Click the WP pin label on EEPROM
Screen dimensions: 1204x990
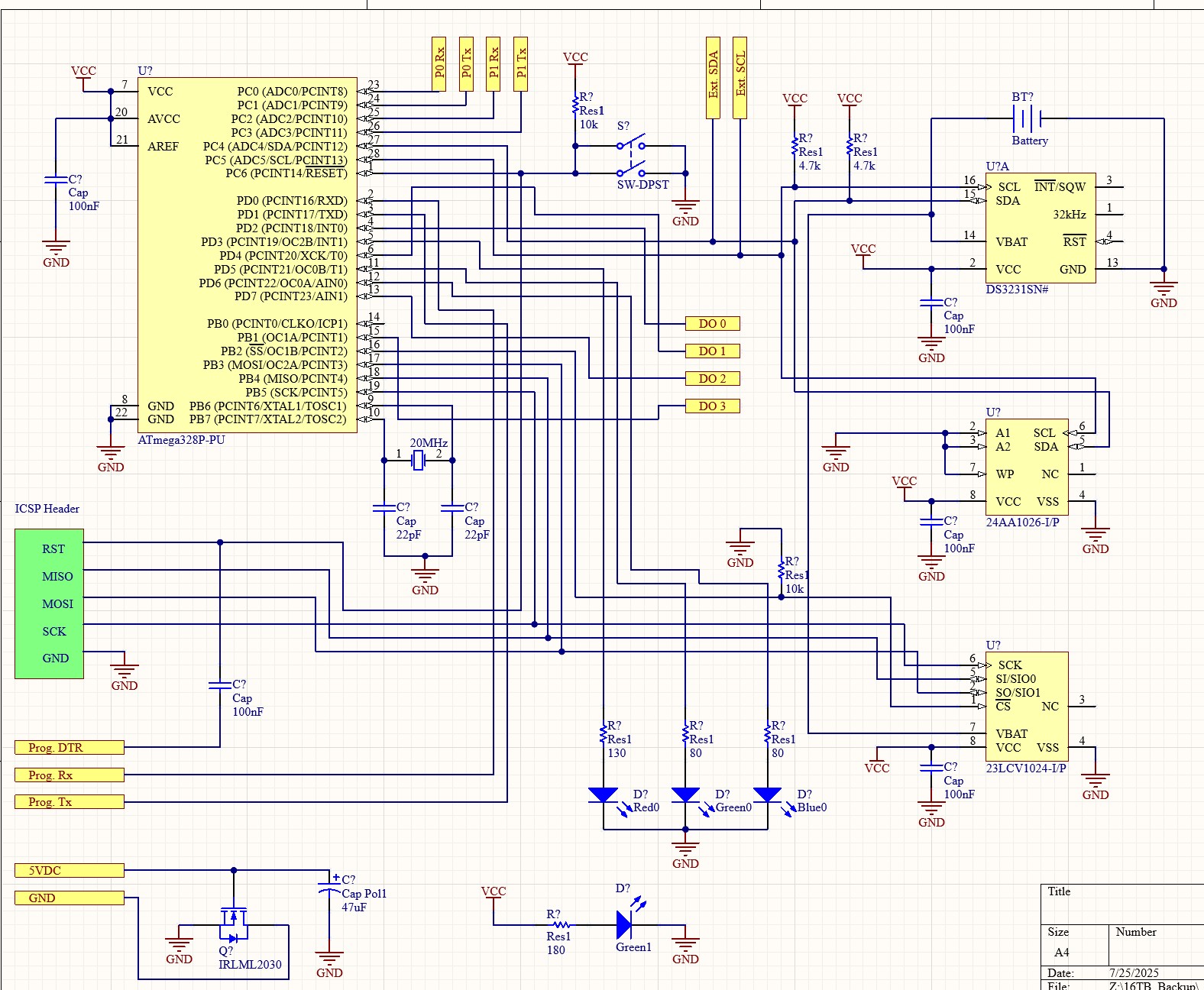pyautogui.click(x=1005, y=474)
